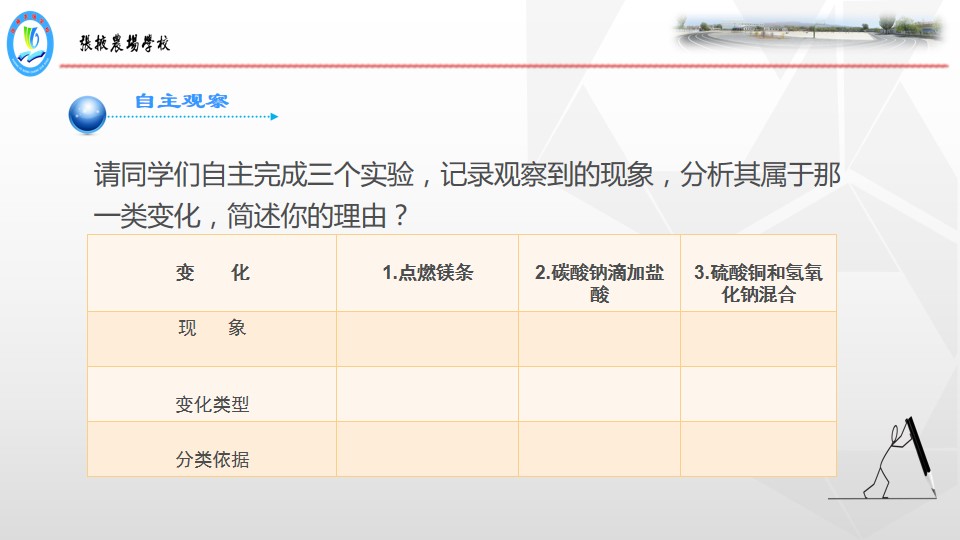Screen dimensions: 960x540
Task: Click the red divider line under header
Action: [x=504, y=66]
